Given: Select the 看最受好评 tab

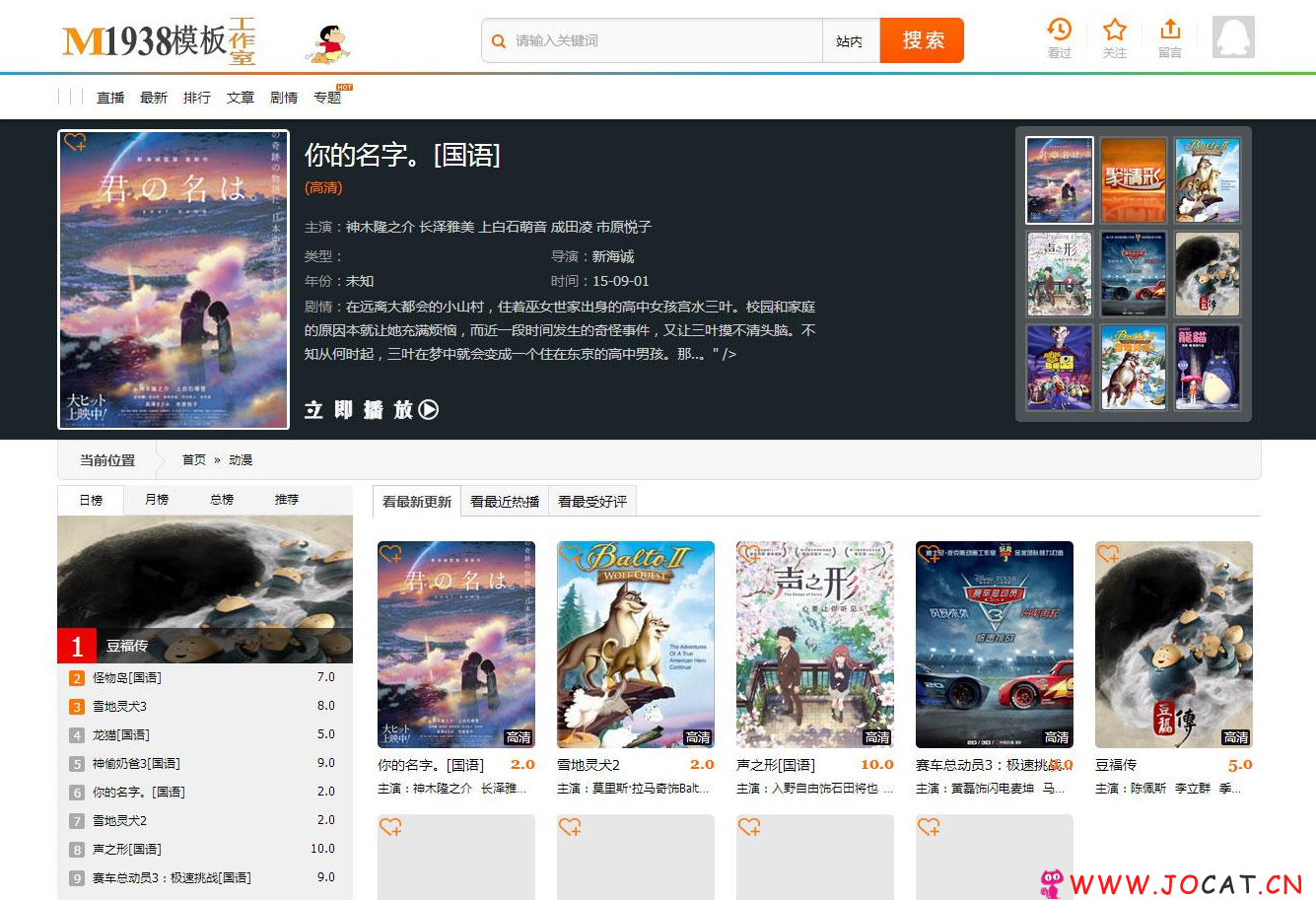Looking at the screenshot, I should coord(592,502).
